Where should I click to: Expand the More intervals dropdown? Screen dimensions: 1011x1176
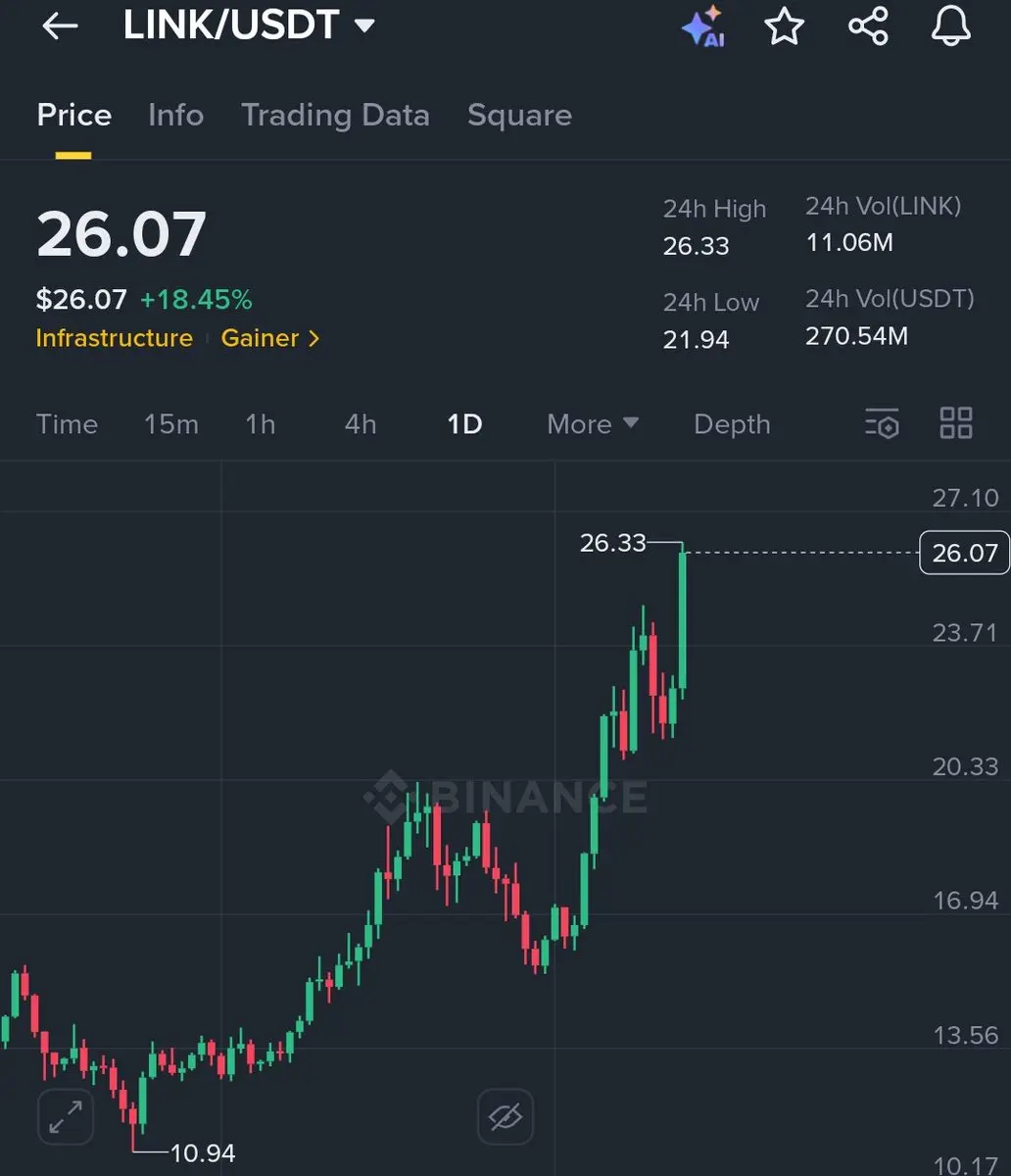(593, 424)
